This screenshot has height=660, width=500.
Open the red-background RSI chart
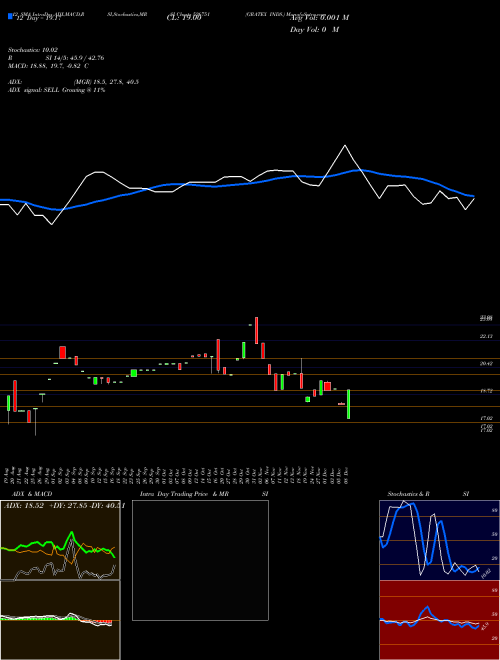coord(439,620)
